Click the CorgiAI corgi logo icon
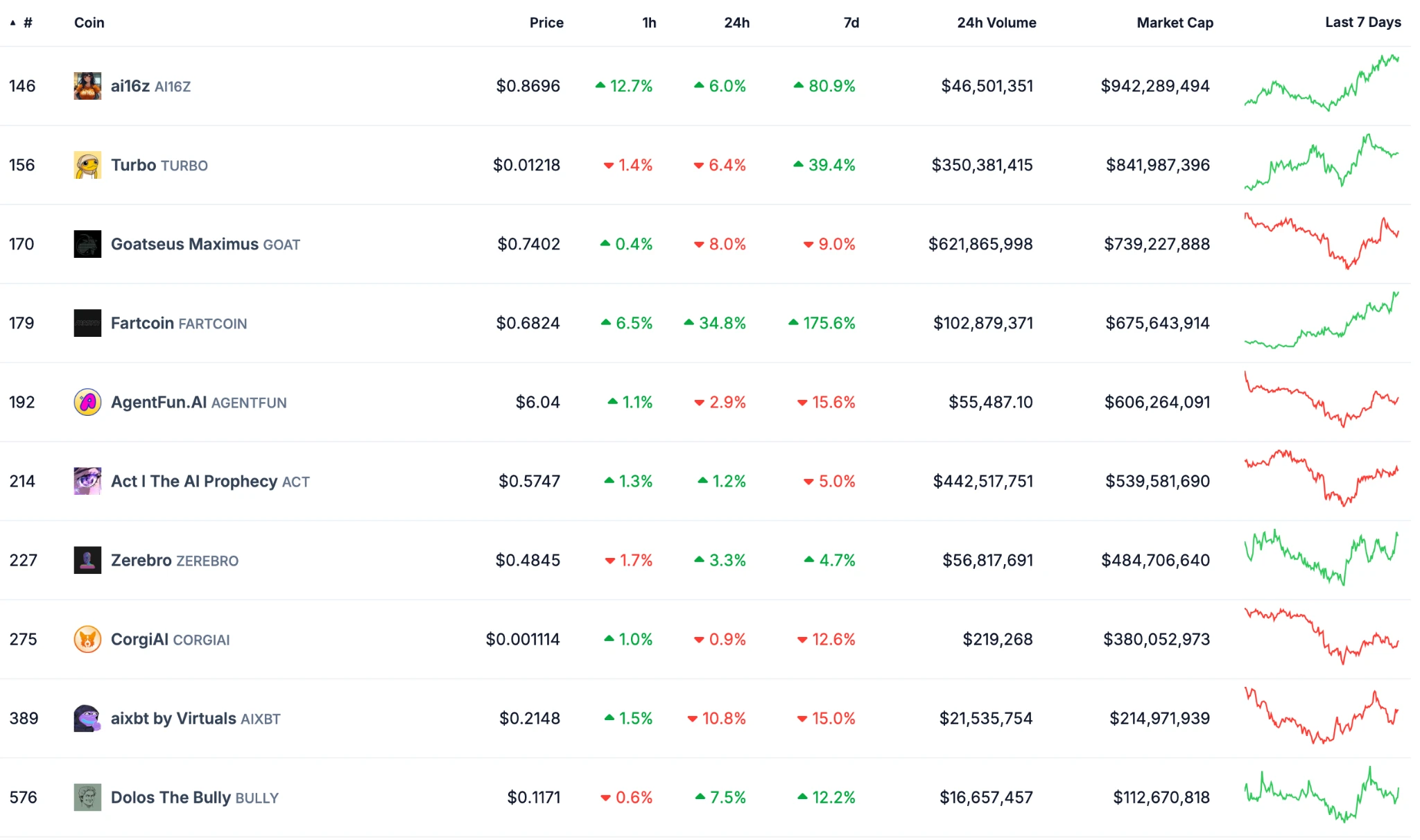Image resolution: width=1420 pixels, height=840 pixels. [87, 639]
